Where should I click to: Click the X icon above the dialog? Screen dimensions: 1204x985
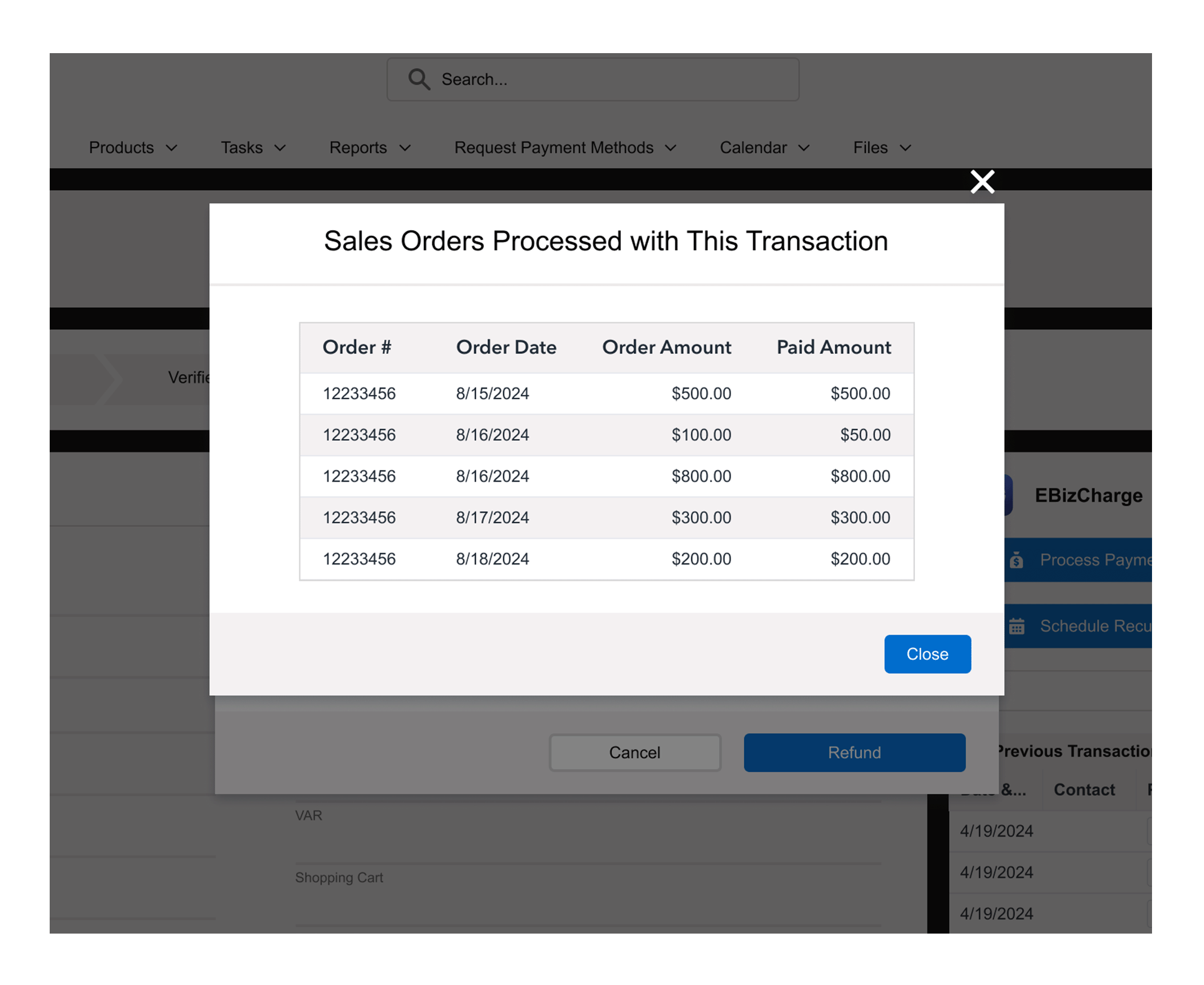(x=982, y=182)
